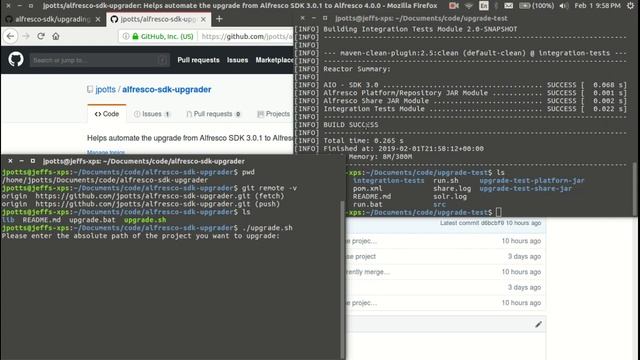The width and height of the screenshot is (640, 360).
Task: Go to the Firefox home page
Action: [x=56, y=36]
